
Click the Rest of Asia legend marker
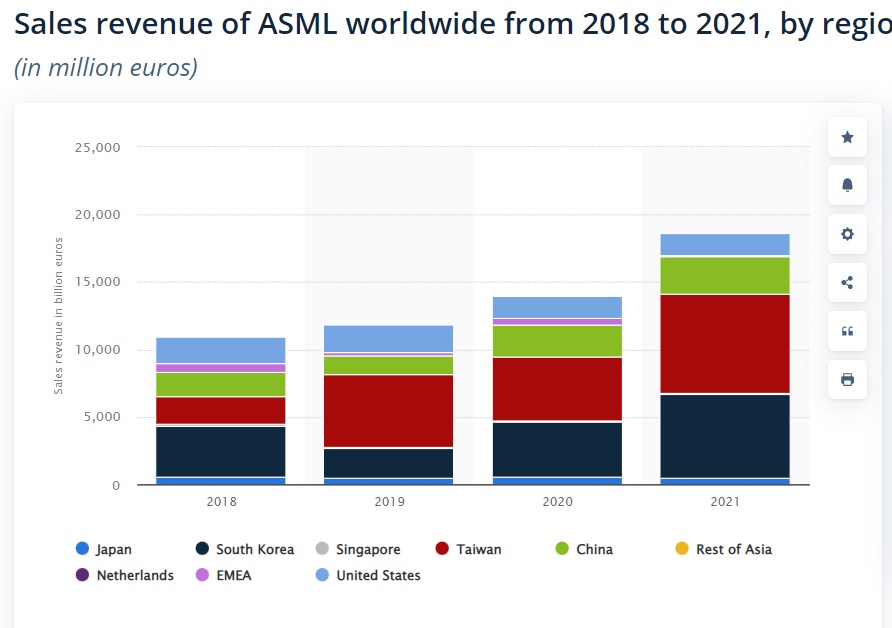tap(682, 549)
